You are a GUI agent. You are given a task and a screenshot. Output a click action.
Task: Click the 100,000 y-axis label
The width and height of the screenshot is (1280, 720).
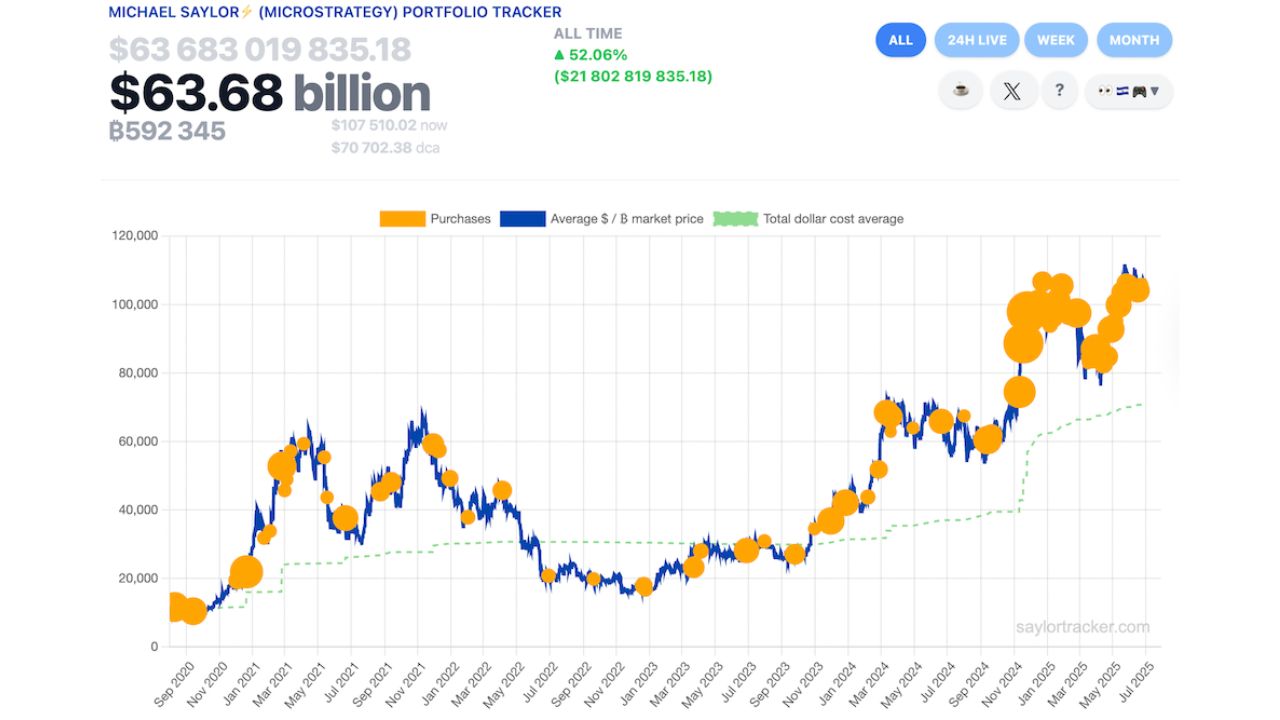134,304
